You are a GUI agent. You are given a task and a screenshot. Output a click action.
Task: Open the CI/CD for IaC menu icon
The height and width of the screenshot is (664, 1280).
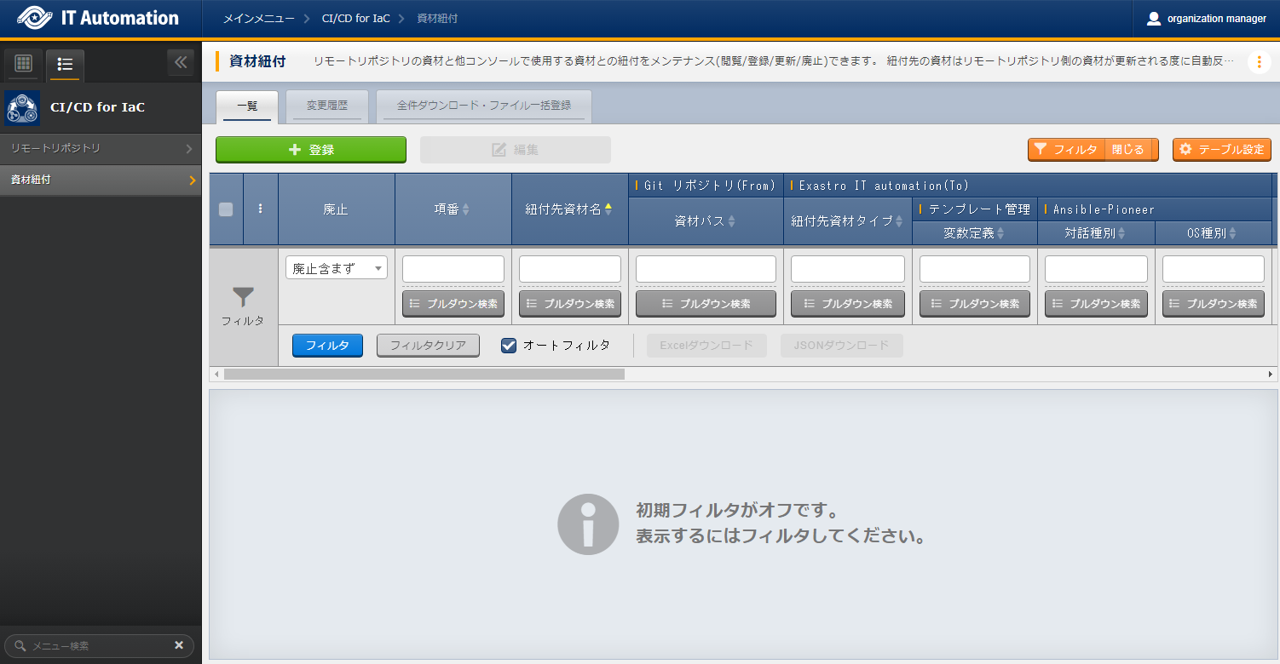click(22, 107)
